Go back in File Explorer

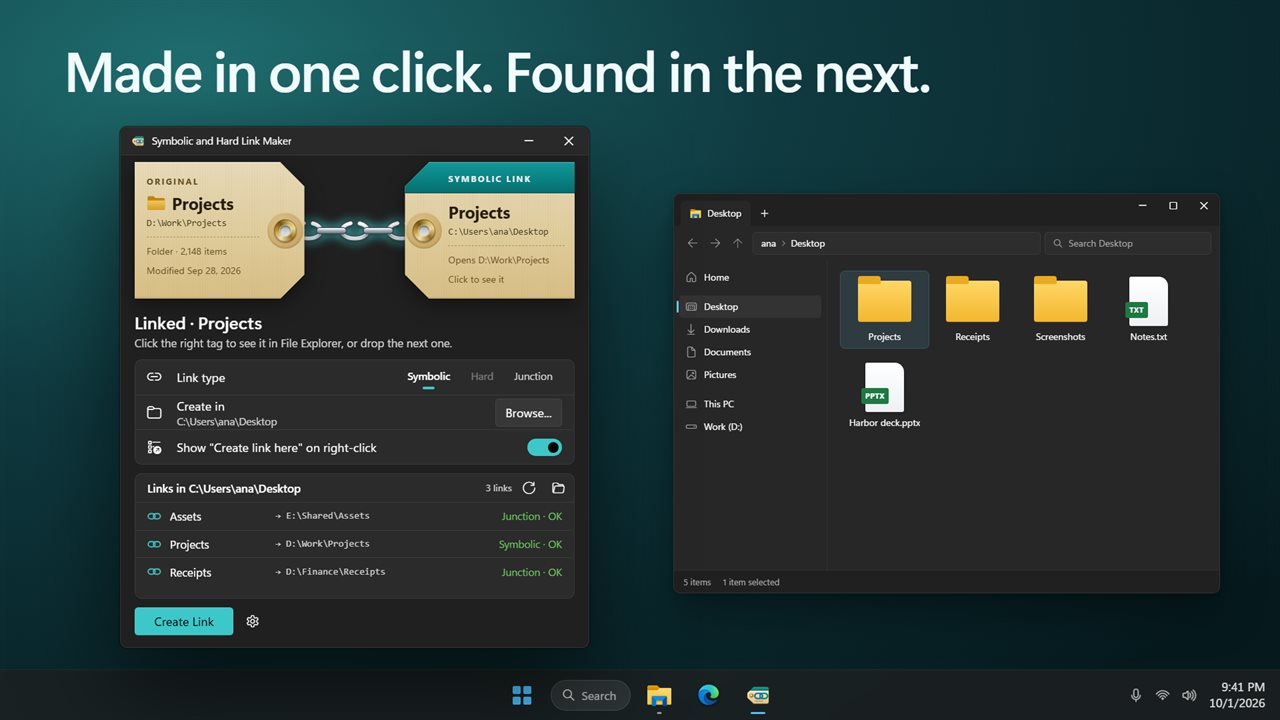pyautogui.click(x=693, y=243)
